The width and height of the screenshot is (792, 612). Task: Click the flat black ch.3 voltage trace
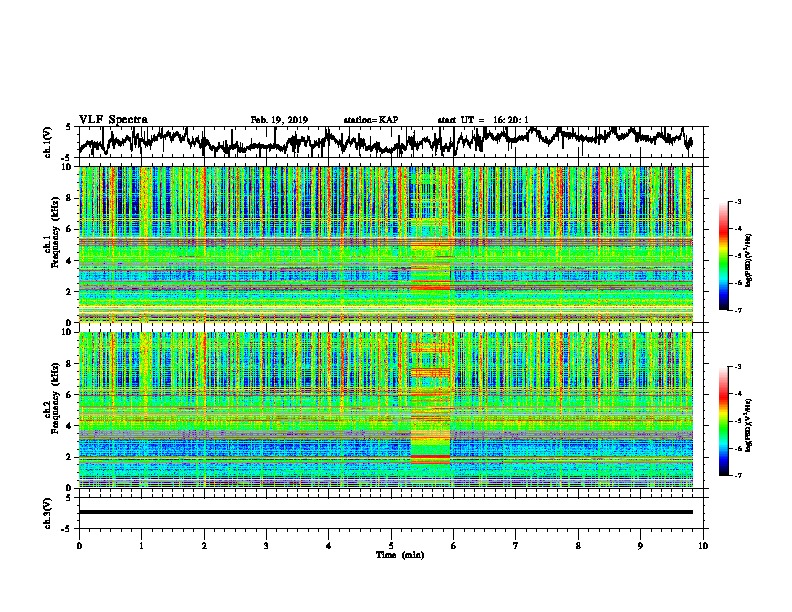point(385,512)
